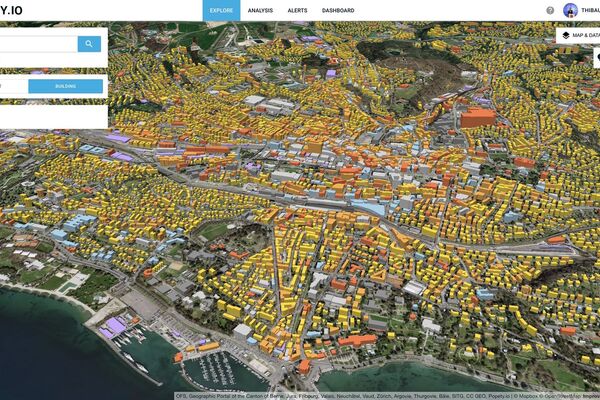Click the user profile avatar
Viewport: 600px width, 400px height.
point(570,10)
